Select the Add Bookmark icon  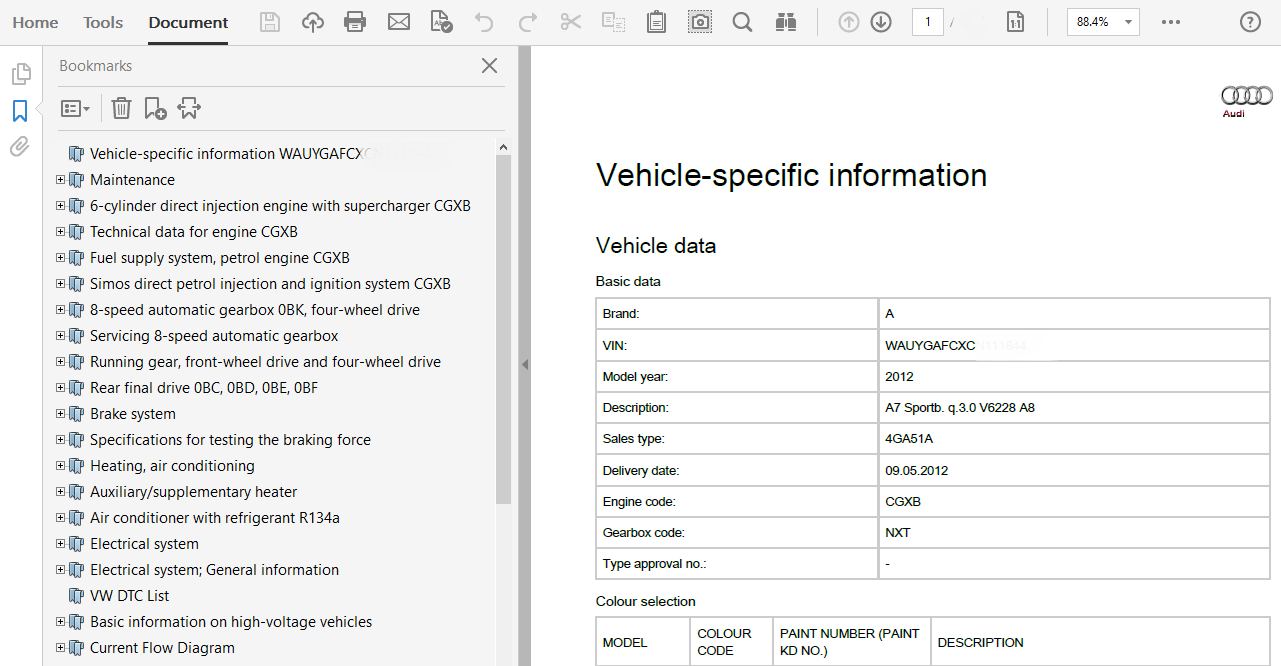155,107
